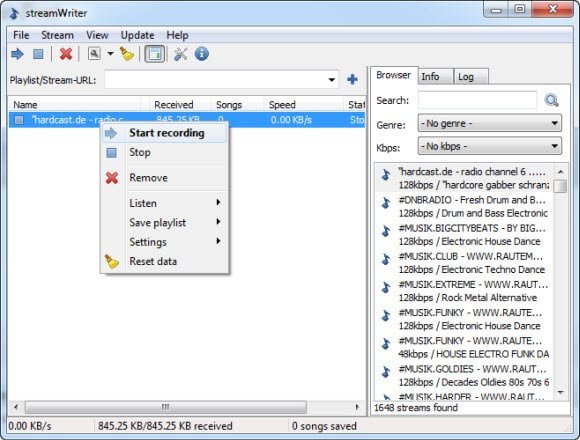This screenshot has height=440, width=580.
Task: Open settings with the tools toolbar icon
Action: (x=181, y=54)
